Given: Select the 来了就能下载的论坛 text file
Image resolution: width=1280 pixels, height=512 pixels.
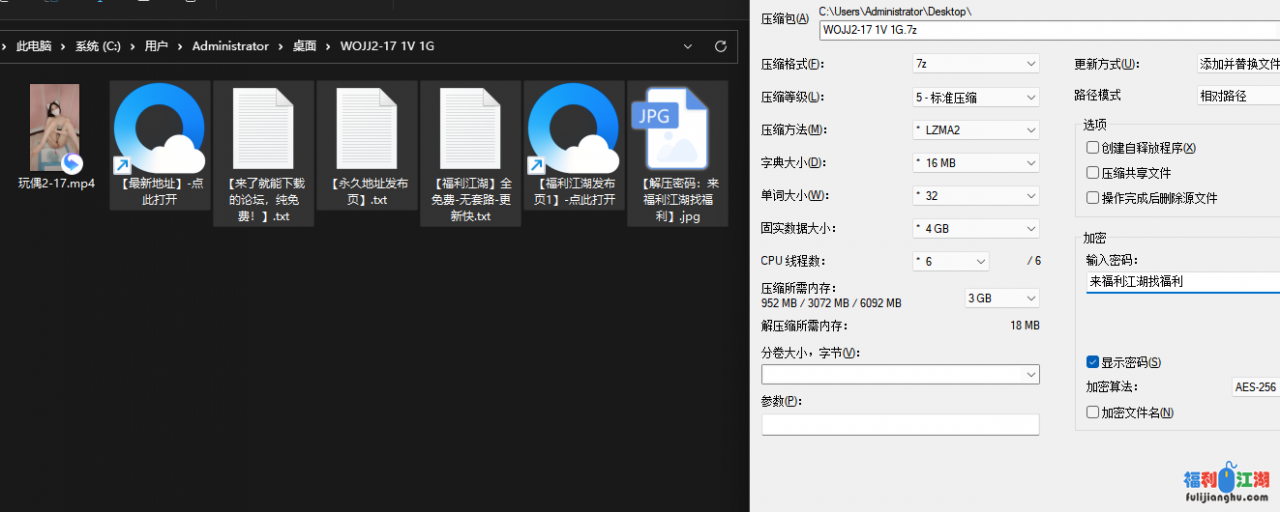Looking at the screenshot, I should click(x=264, y=130).
